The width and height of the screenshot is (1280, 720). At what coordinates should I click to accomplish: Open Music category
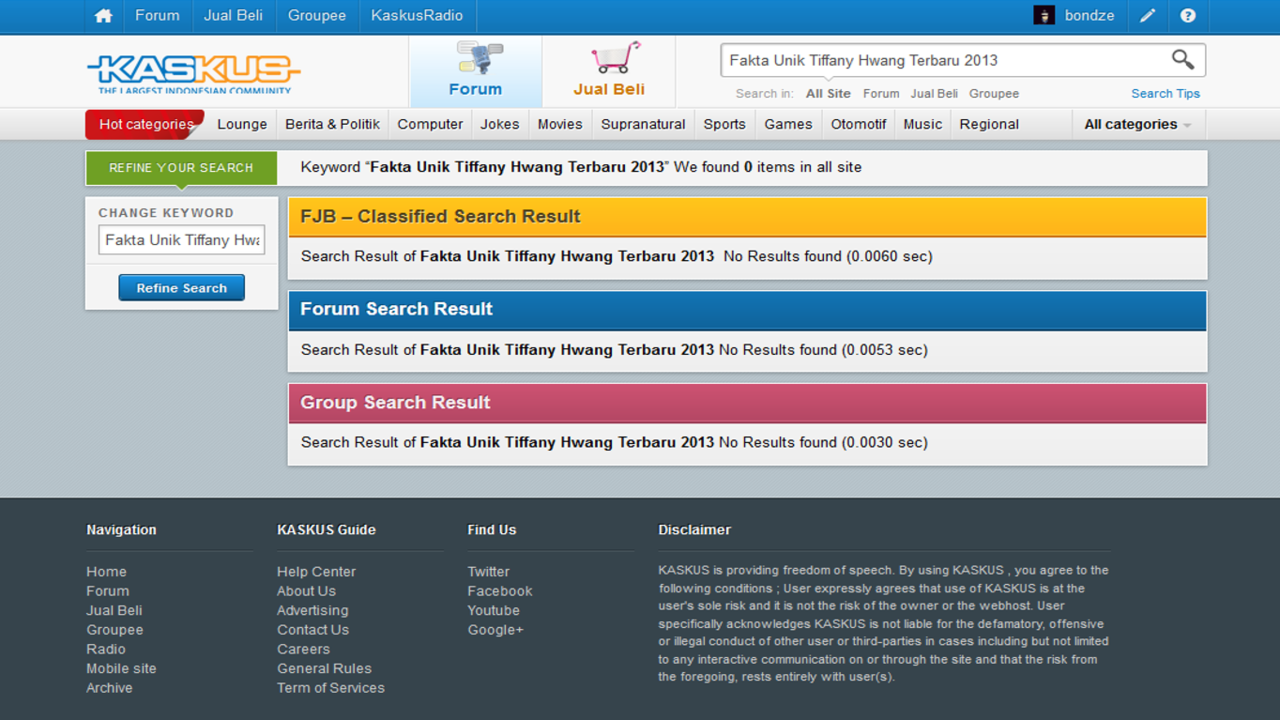pyautogui.click(x=922, y=125)
